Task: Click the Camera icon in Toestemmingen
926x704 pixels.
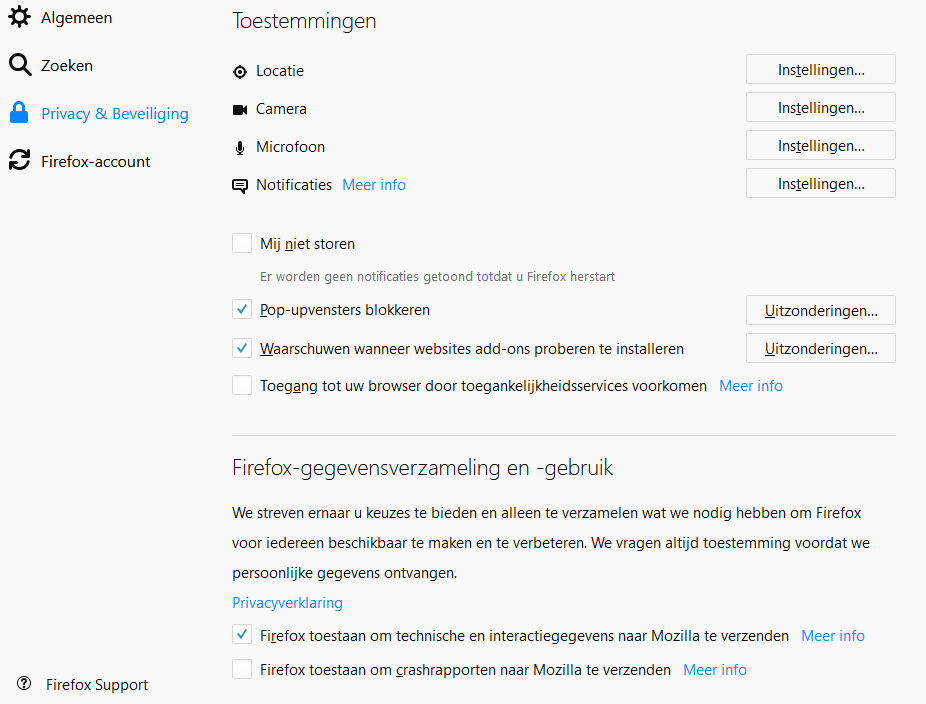Action: (x=240, y=109)
